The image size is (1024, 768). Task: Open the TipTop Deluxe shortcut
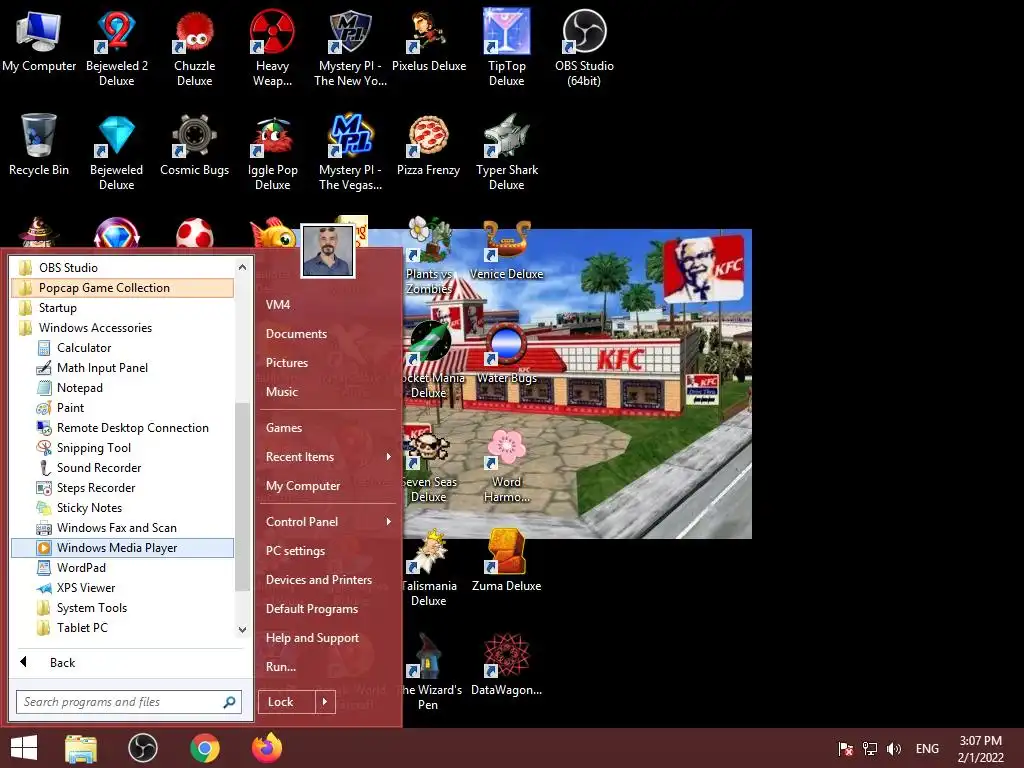506,48
